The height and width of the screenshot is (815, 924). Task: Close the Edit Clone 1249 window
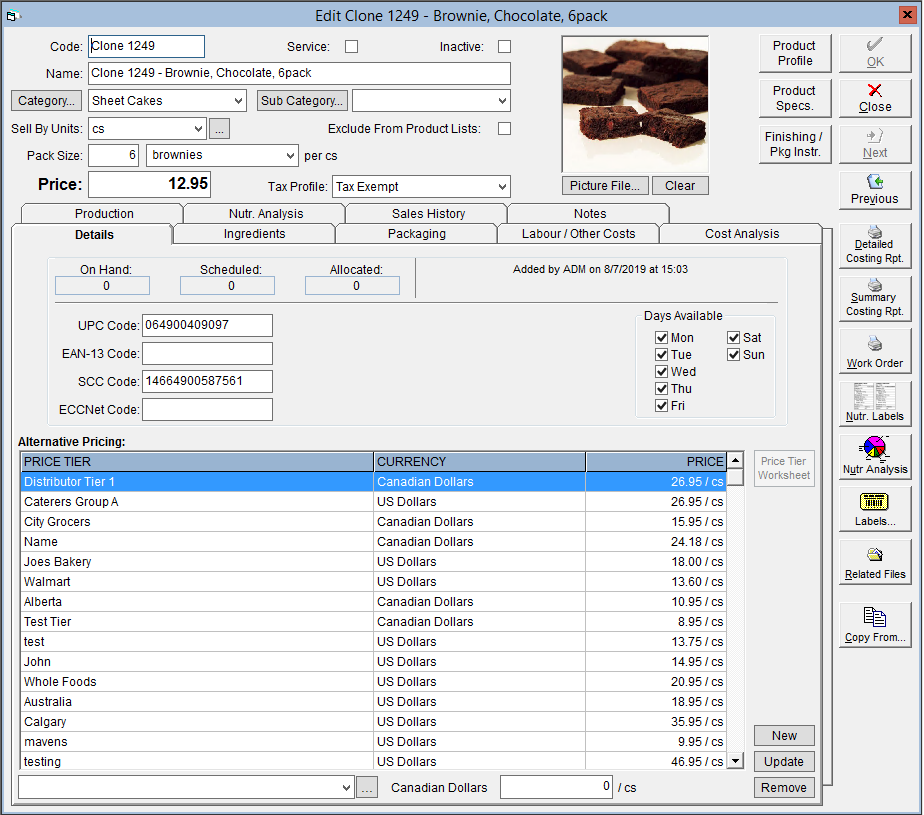pos(906,15)
